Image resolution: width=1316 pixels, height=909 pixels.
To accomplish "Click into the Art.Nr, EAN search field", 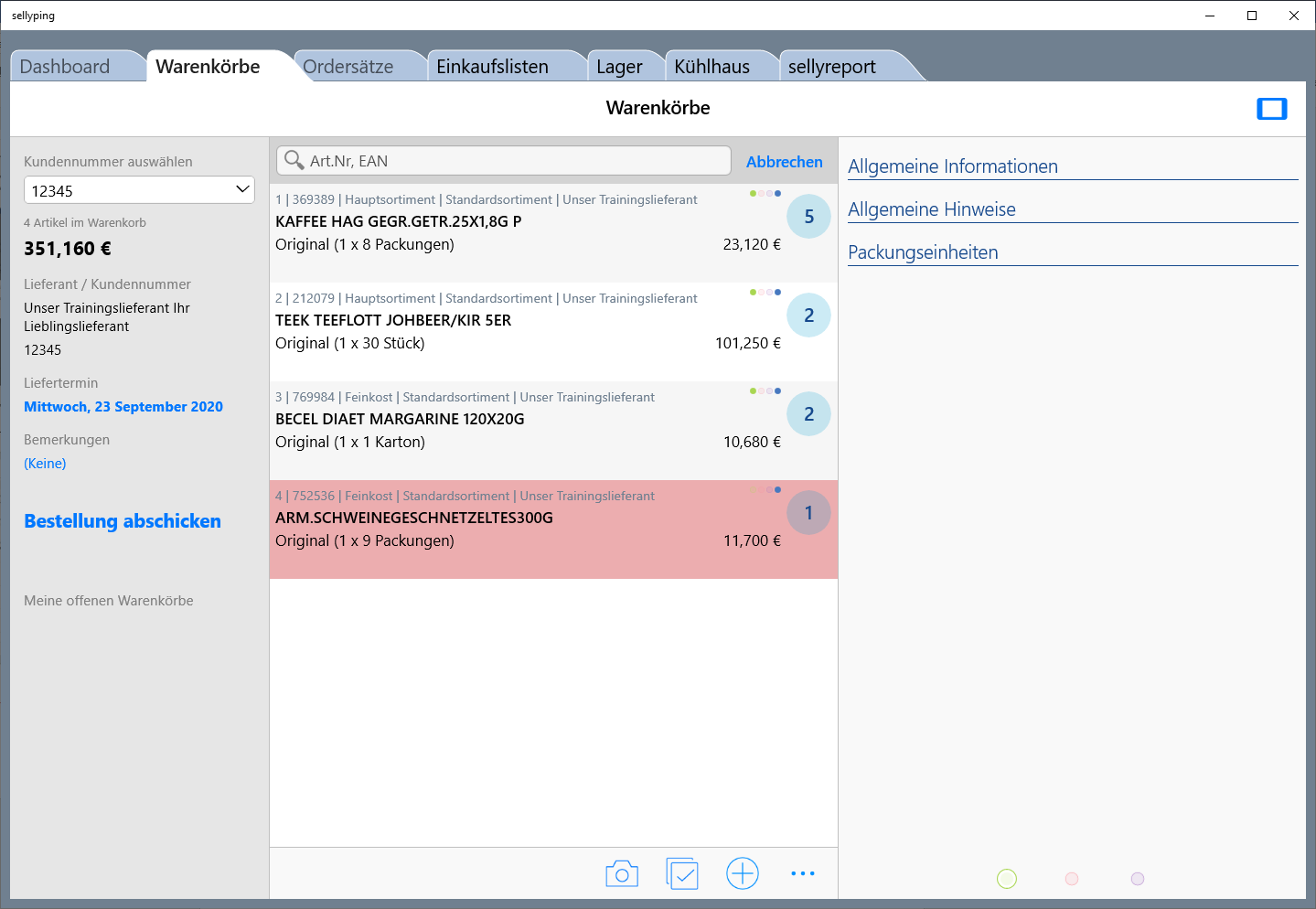I will pyautogui.click(x=512, y=161).
